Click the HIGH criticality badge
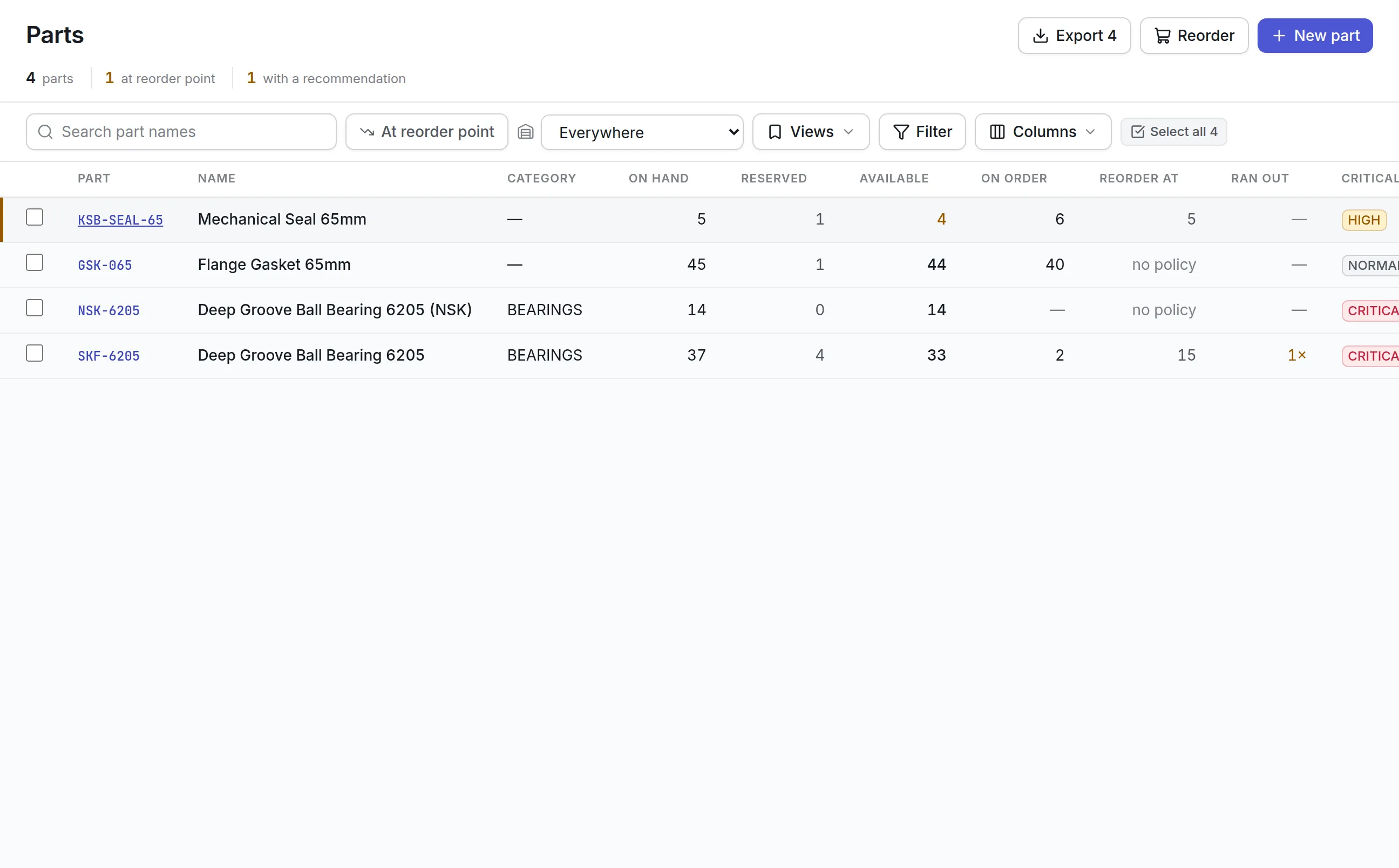The height and width of the screenshot is (868, 1399). (1363, 220)
